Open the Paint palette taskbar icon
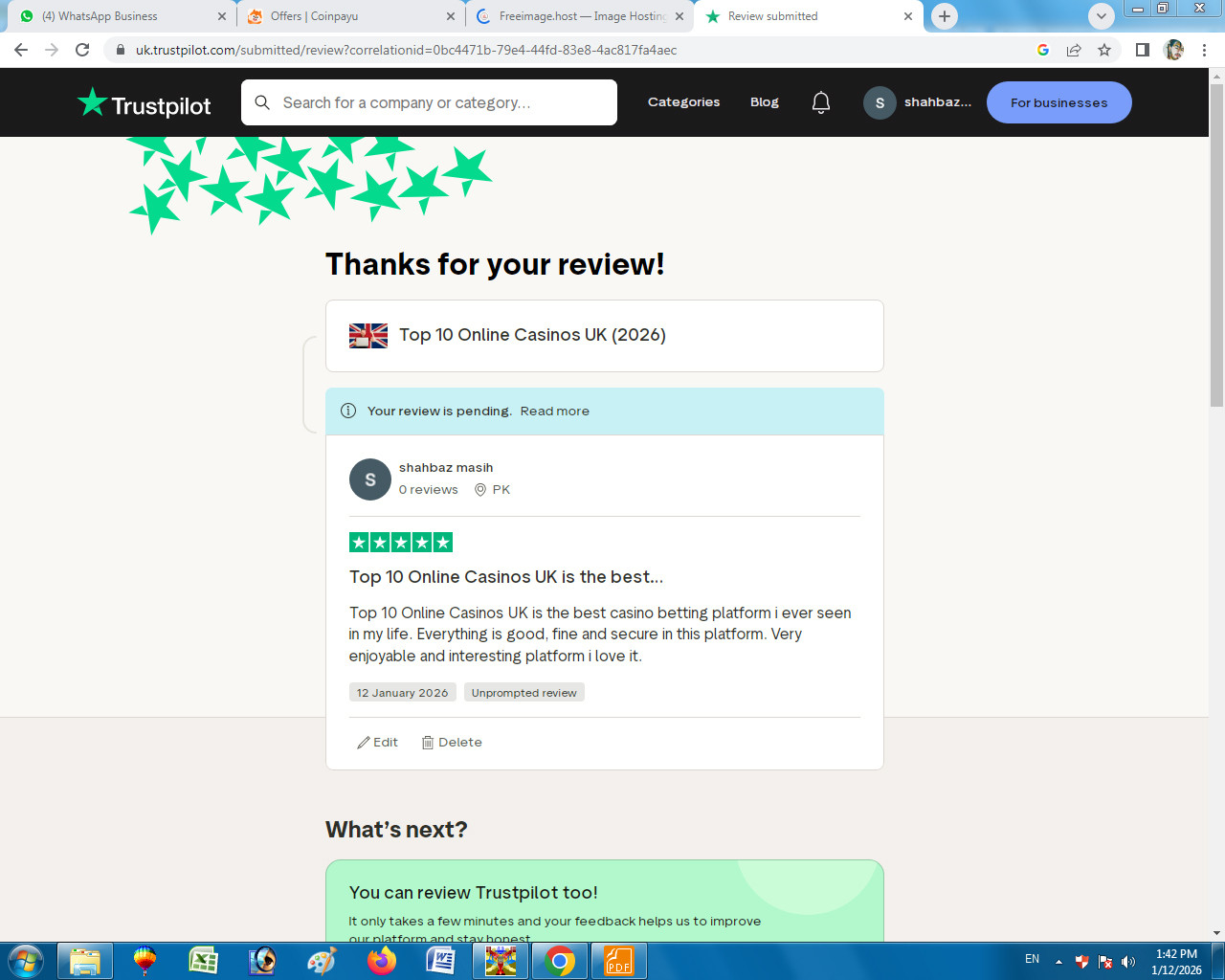The image size is (1225, 980). point(322,961)
